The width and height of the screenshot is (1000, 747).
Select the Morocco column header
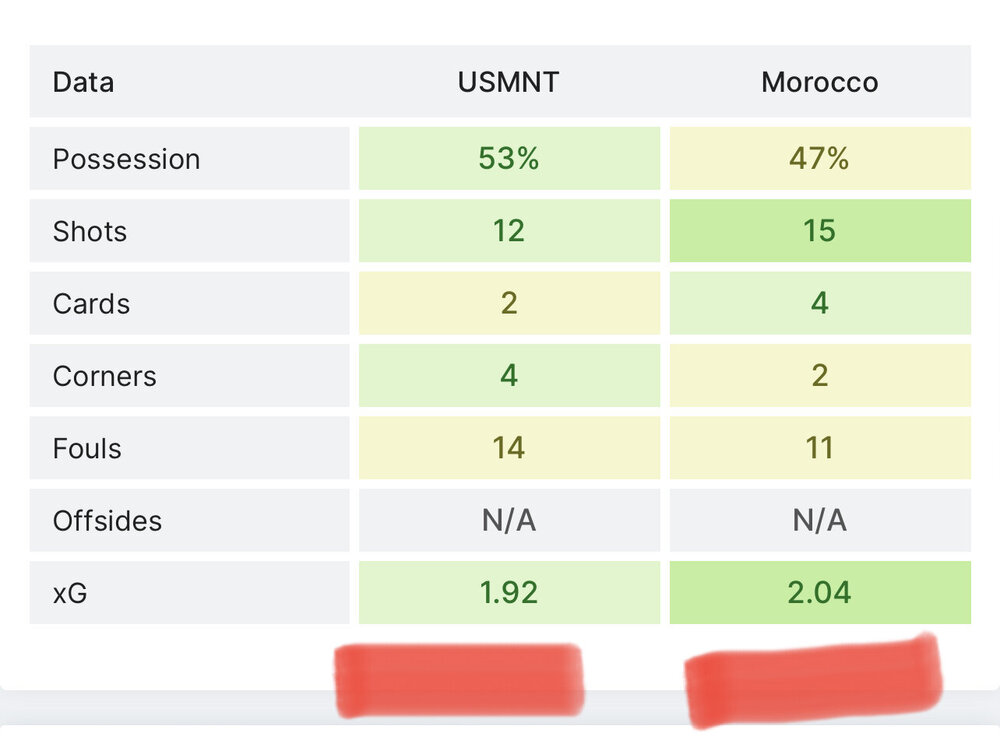[819, 82]
